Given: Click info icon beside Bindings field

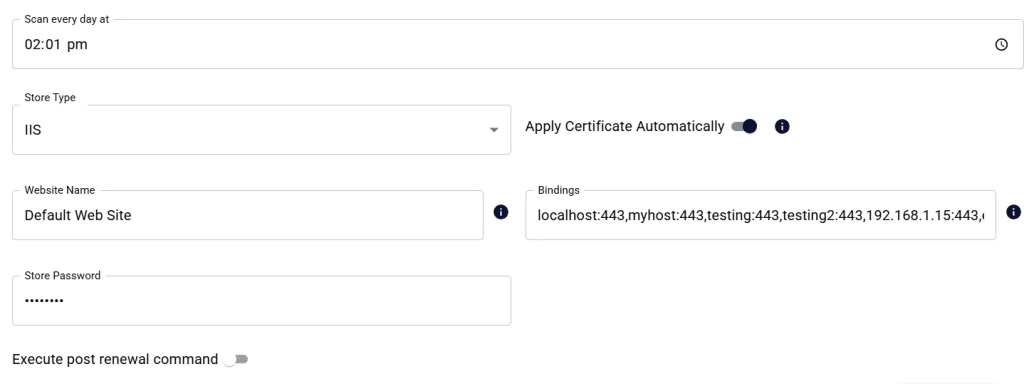Looking at the screenshot, I should 1014,212.
